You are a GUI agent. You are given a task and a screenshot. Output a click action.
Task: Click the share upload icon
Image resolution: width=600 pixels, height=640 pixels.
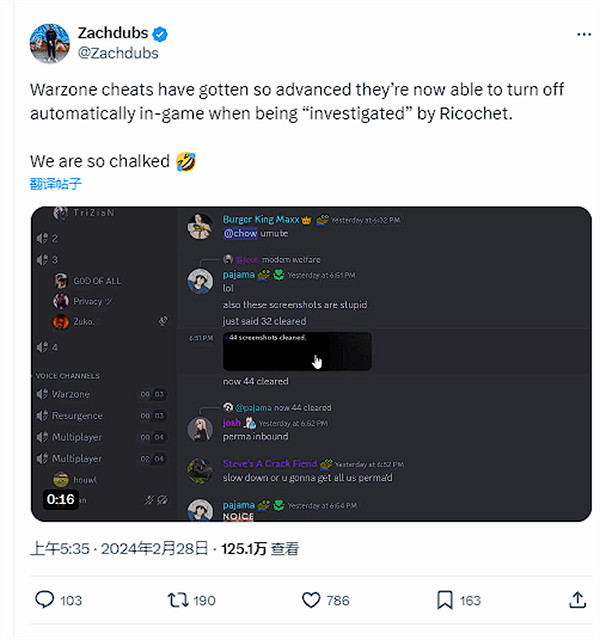tap(578, 600)
